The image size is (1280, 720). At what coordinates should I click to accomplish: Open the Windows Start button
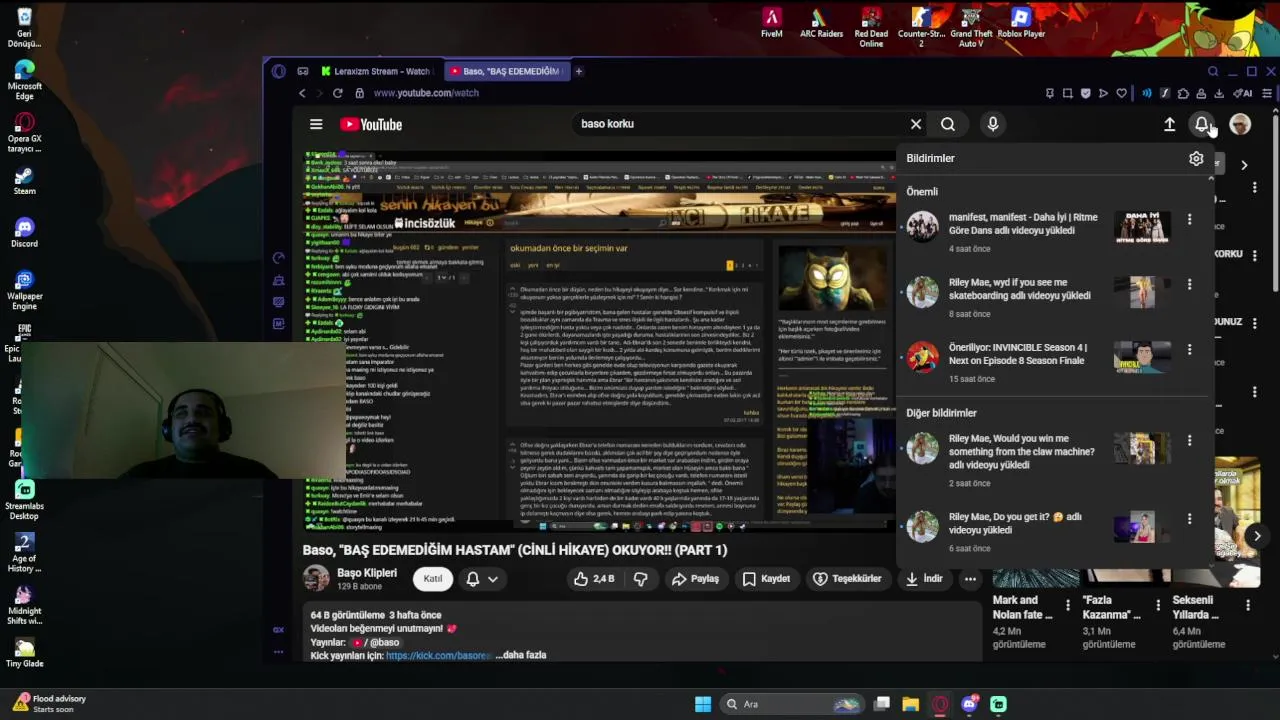pyautogui.click(x=703, y=704)
